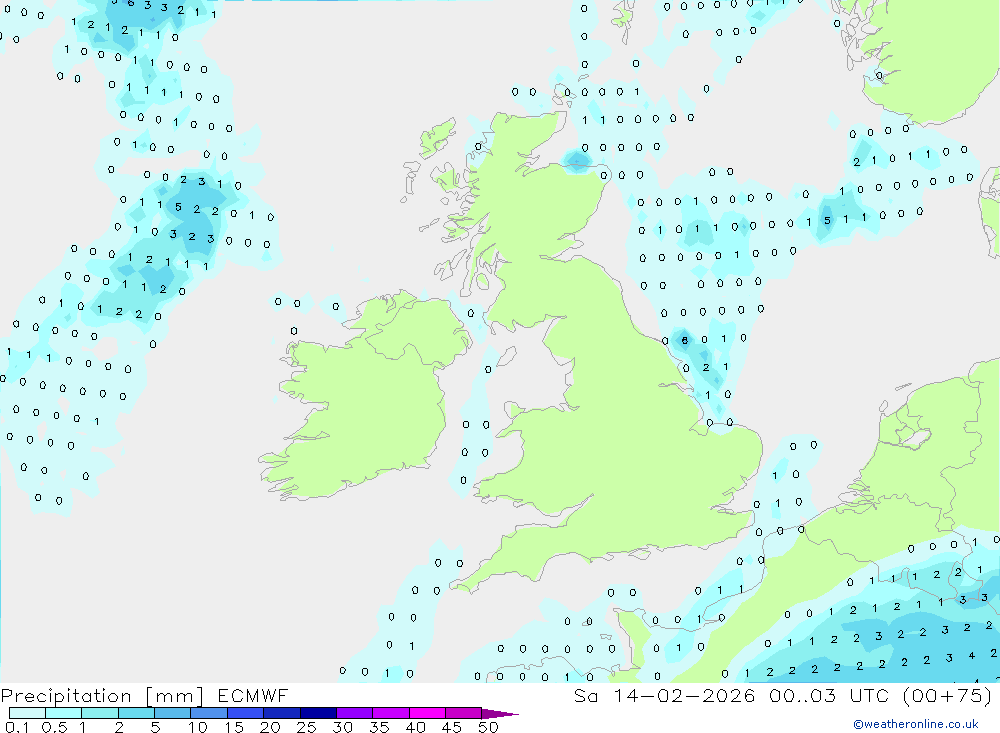1000x733 pixels.
Task: Click the 1 to 2 mm legend color
Action: (99, 713)
